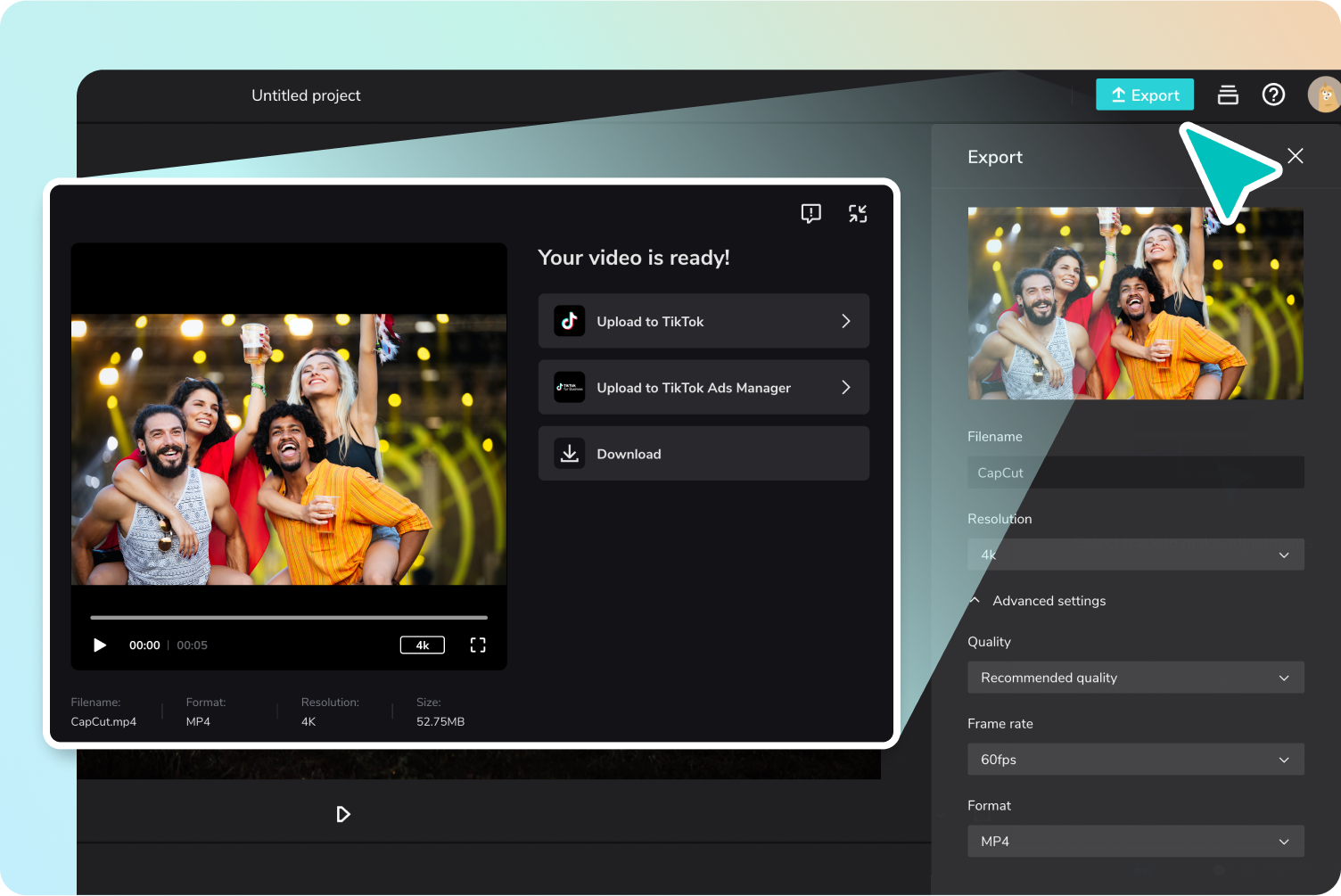Click the Export button in top bar

[1144, 95]
